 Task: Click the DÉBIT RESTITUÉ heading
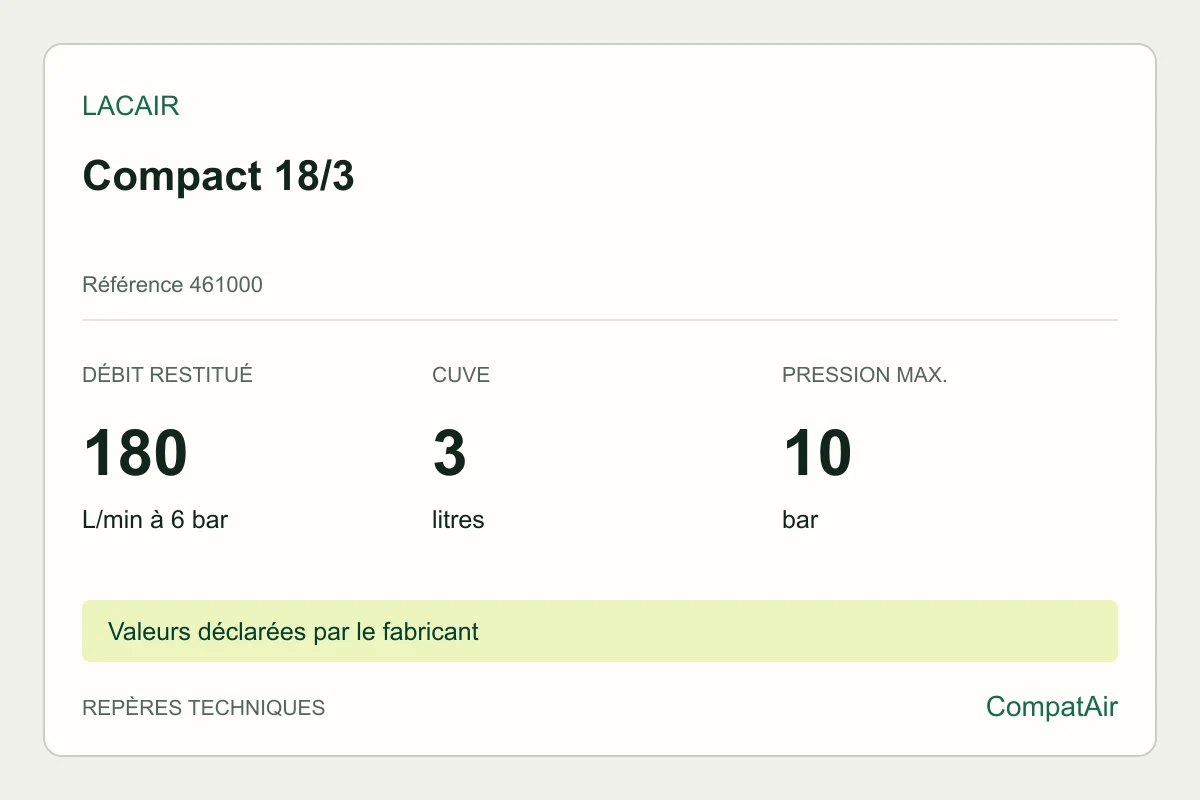[x=167, y=375]
